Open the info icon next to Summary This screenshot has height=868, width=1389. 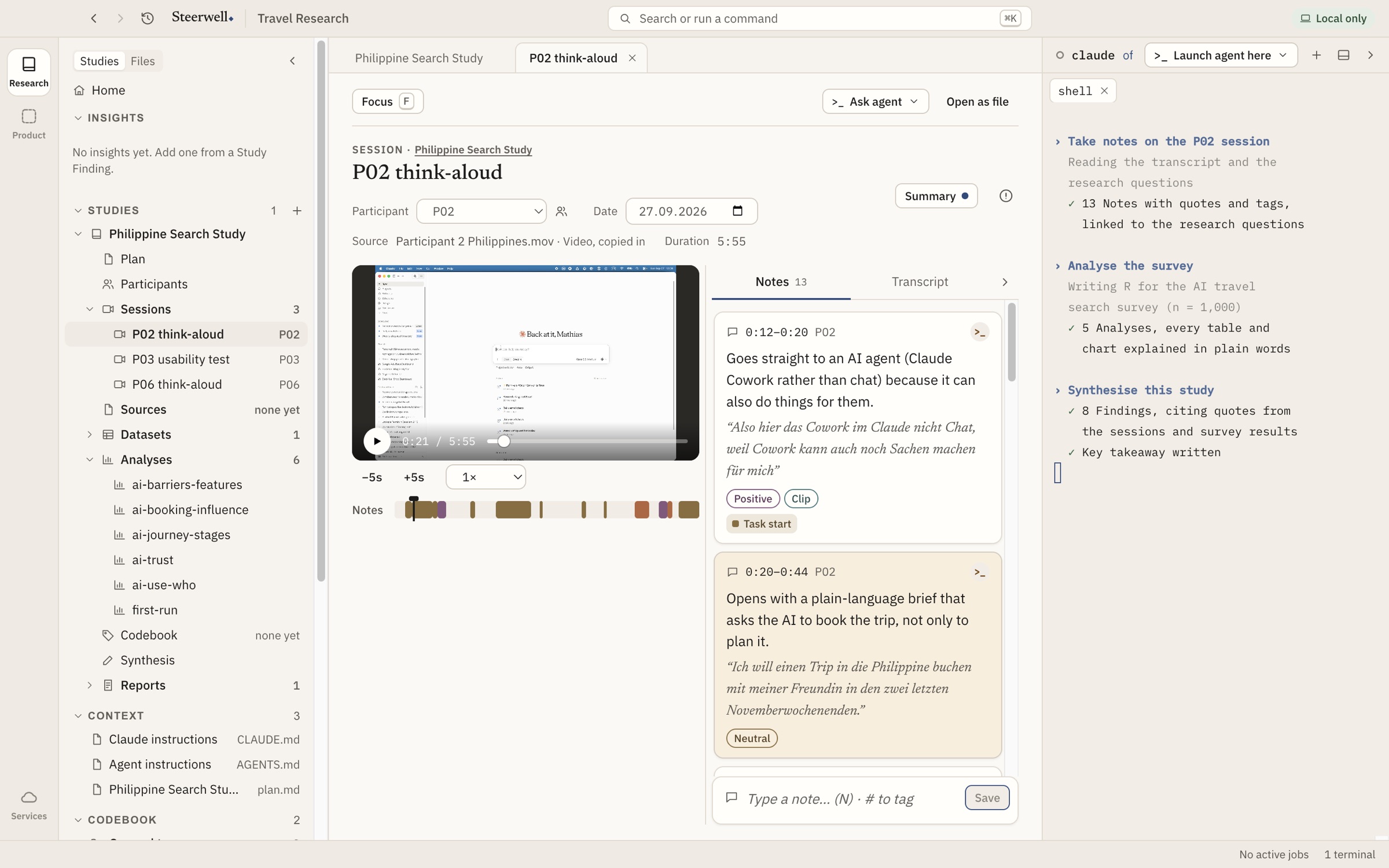(1006, 196)
